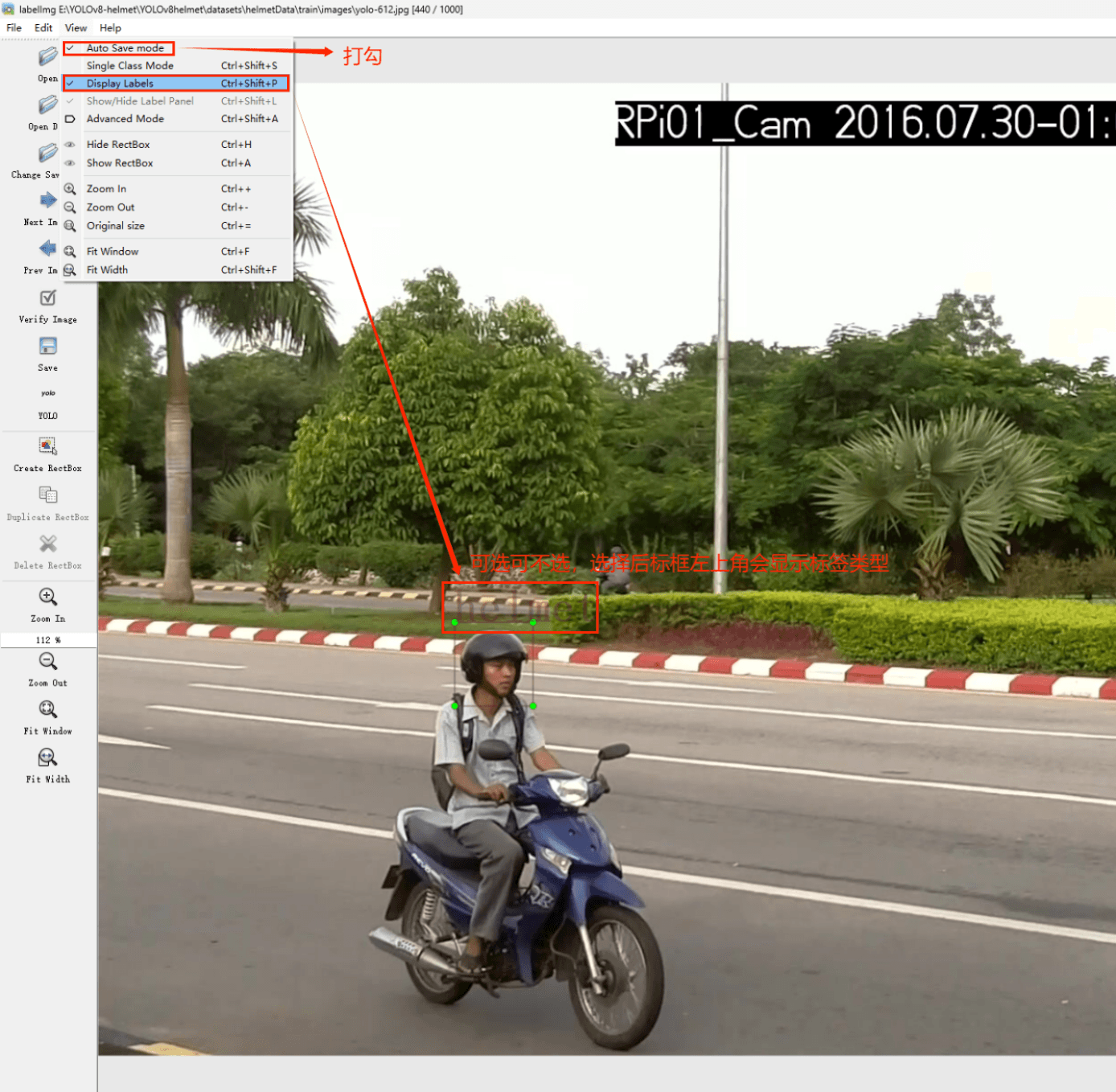Click the 112% zoom level field

[x=47, y=640]
